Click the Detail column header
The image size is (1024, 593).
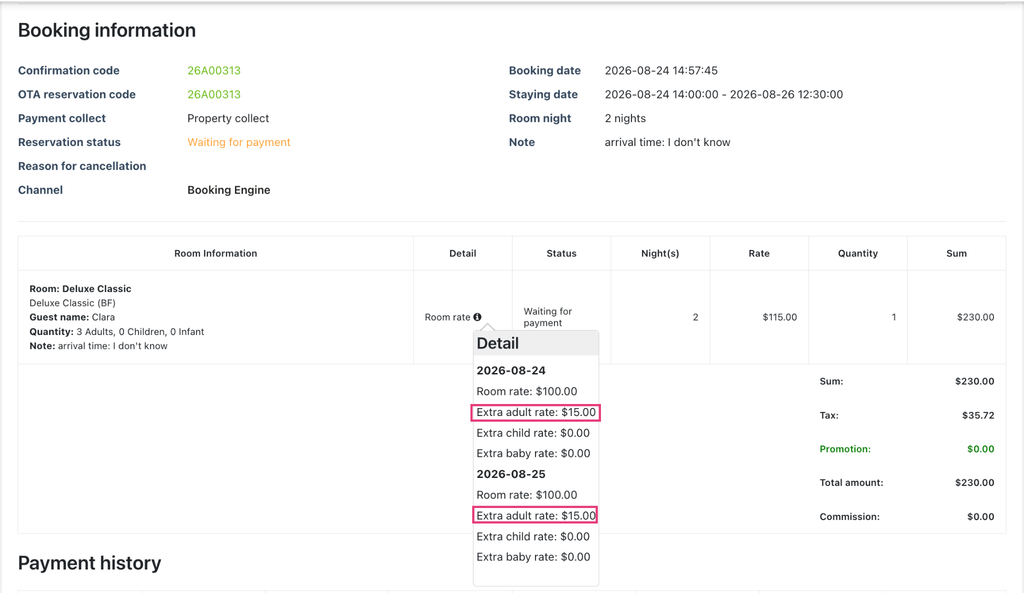tap(462, 253)
